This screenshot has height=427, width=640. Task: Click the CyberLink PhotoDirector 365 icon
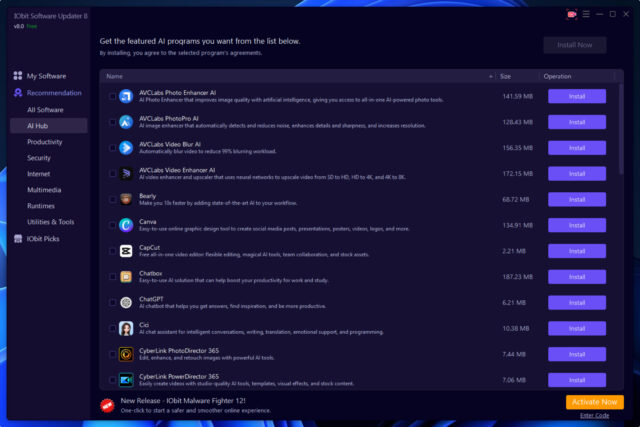pos(126,354)
